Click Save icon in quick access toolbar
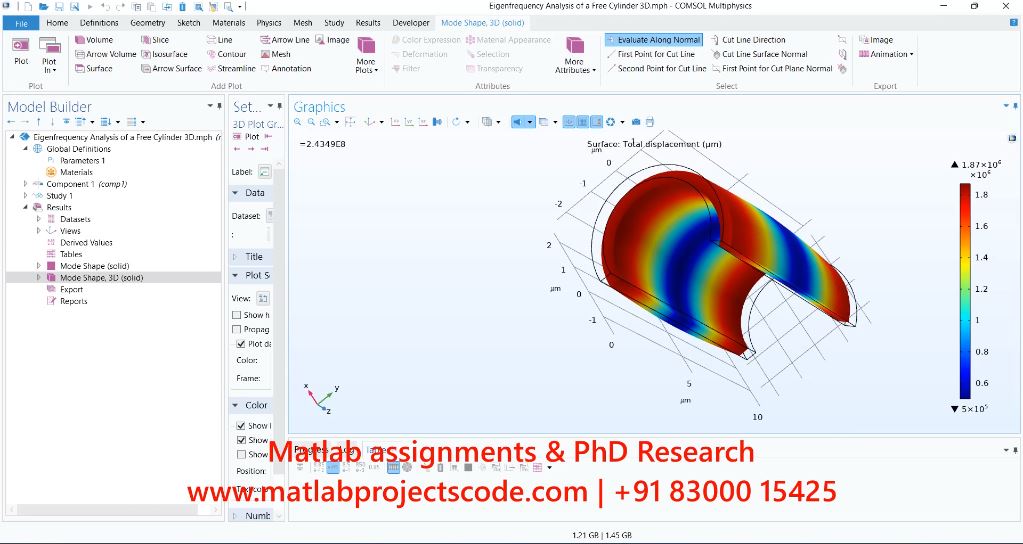The width and height of the screenshot is (1023, 544). pyautogui.click(x=59, y=7)
